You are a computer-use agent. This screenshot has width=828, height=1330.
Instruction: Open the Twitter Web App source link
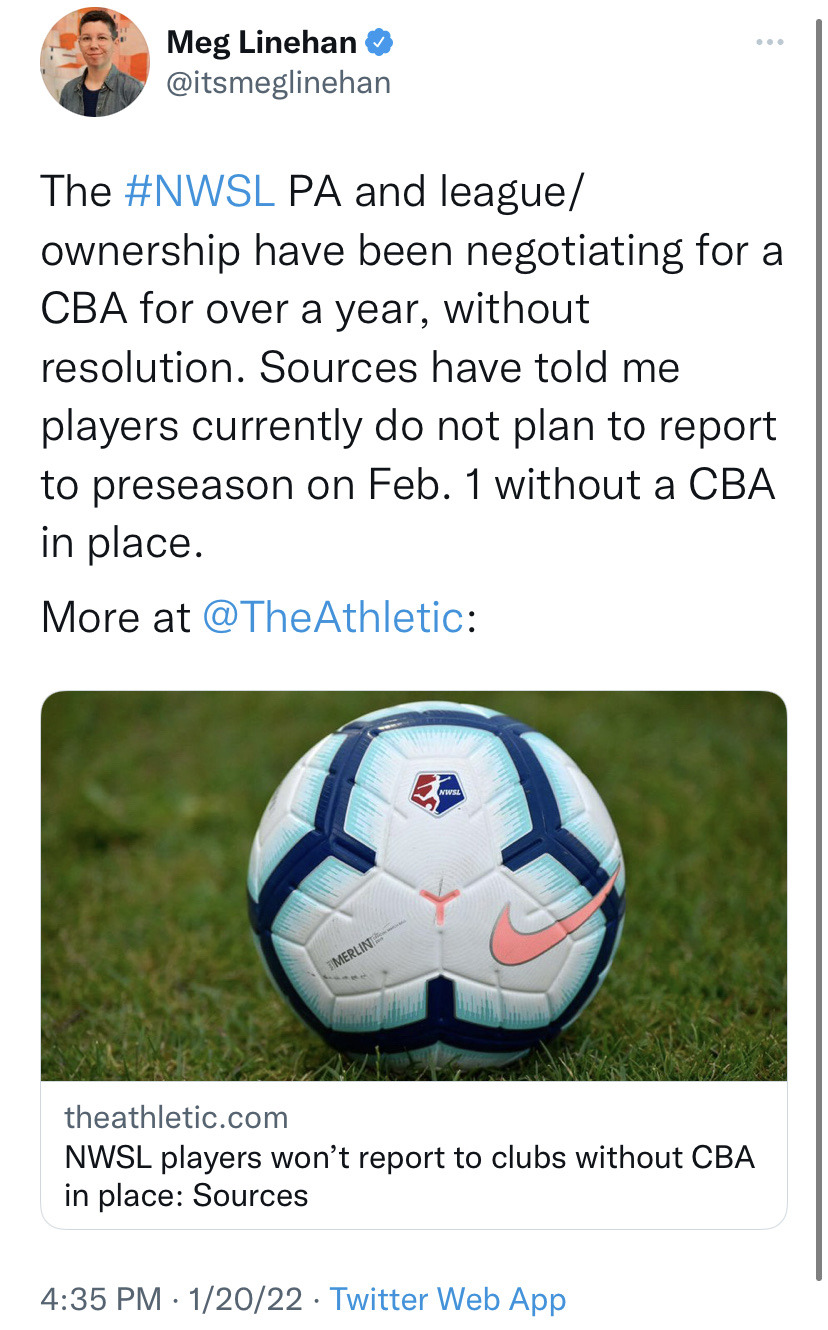tap(447, 1299)
